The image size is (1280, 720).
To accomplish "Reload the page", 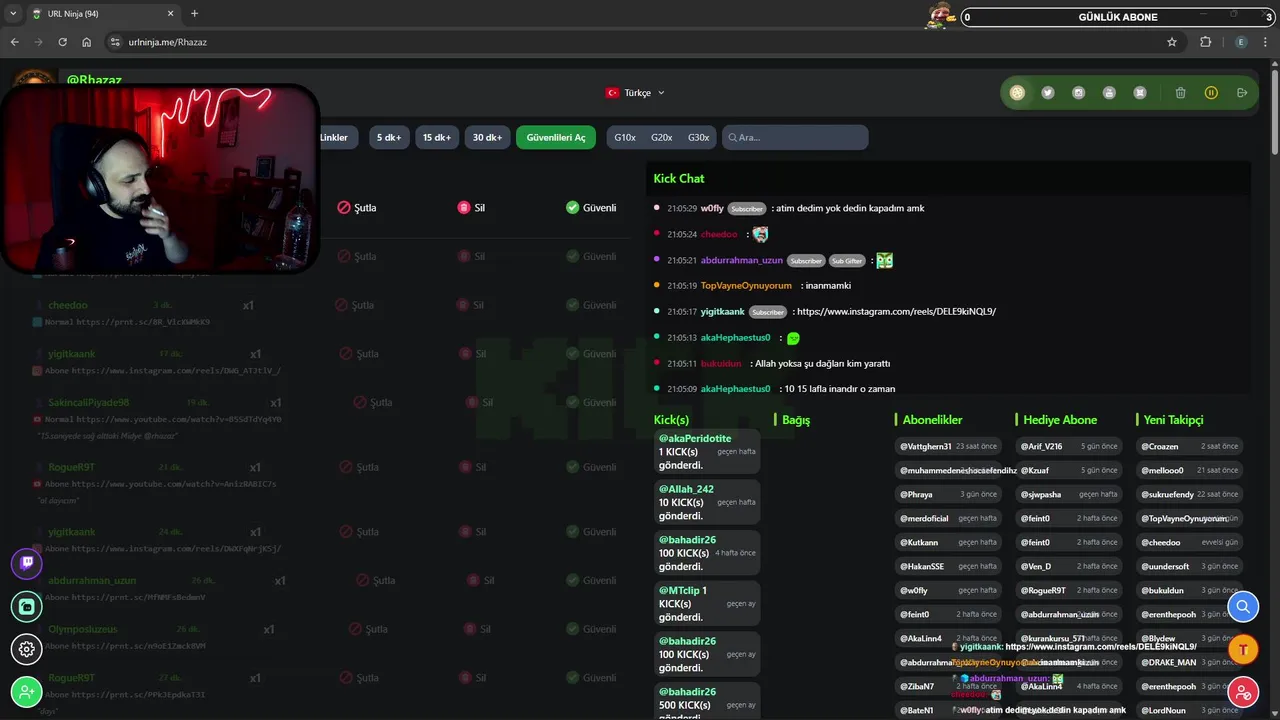I will pos(62,42).
